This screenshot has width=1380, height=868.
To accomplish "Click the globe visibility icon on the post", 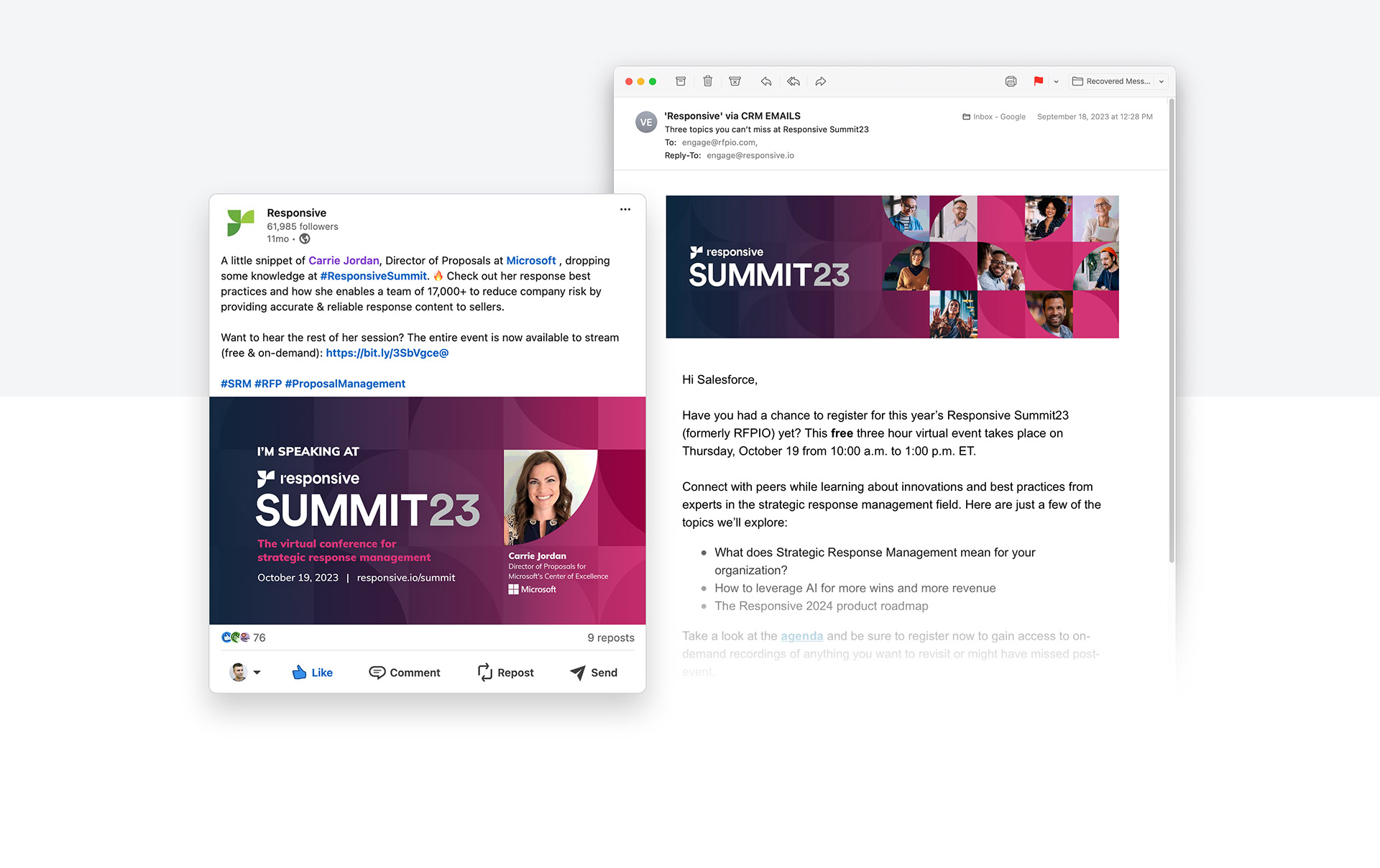I will point(305,239).
